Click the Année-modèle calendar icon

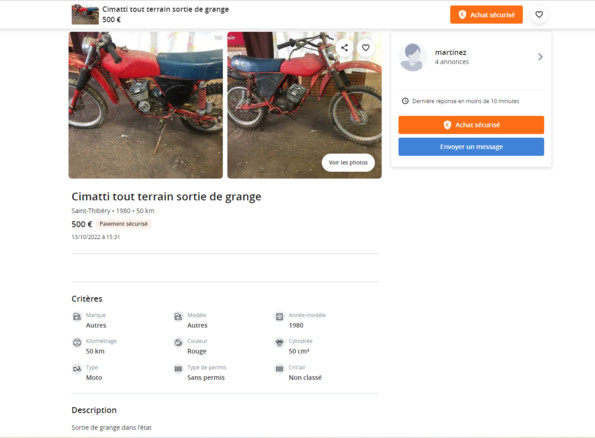tap(279, 317)
